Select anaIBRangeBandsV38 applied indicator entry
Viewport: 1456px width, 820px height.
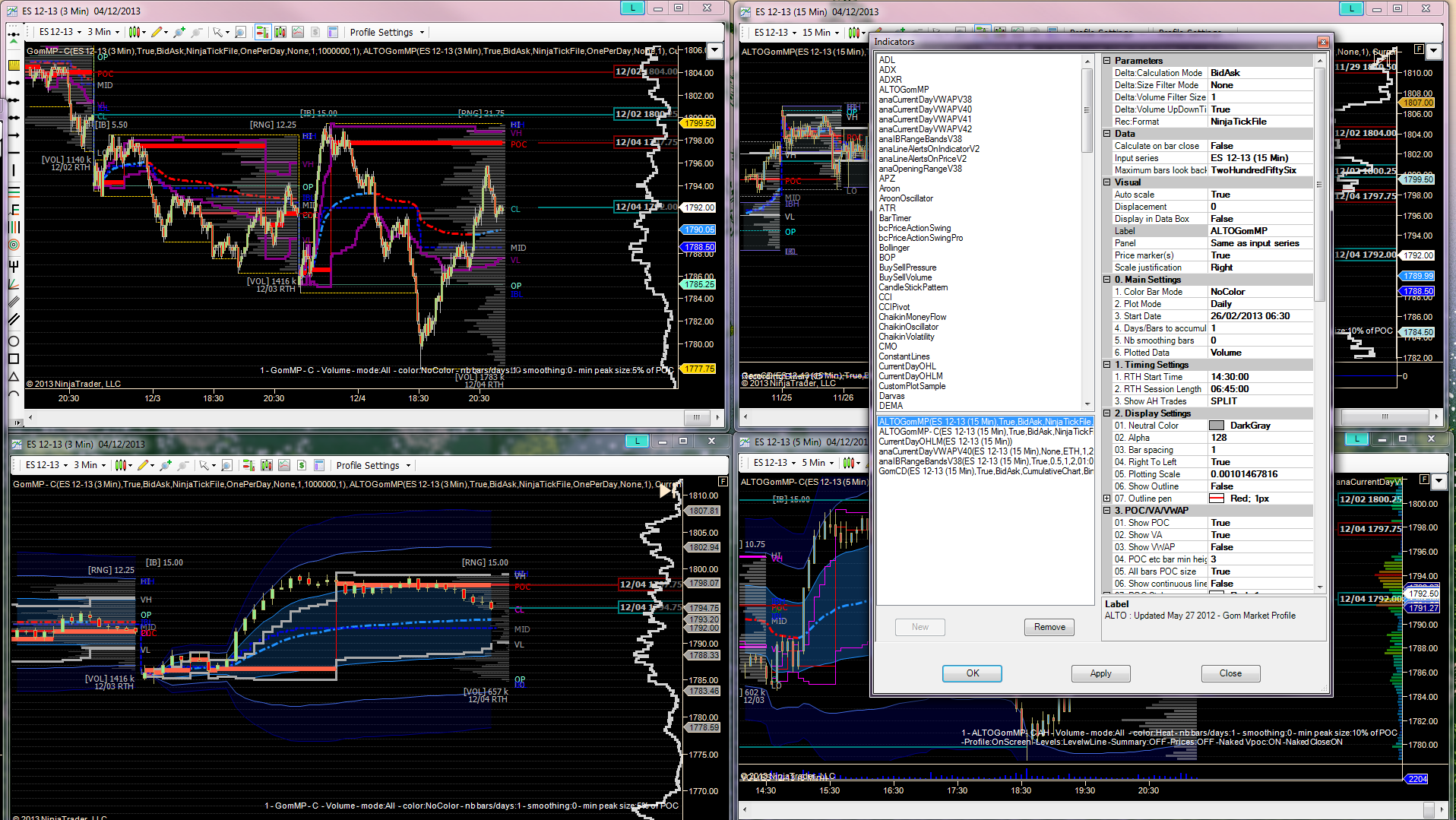click(985, 461)
